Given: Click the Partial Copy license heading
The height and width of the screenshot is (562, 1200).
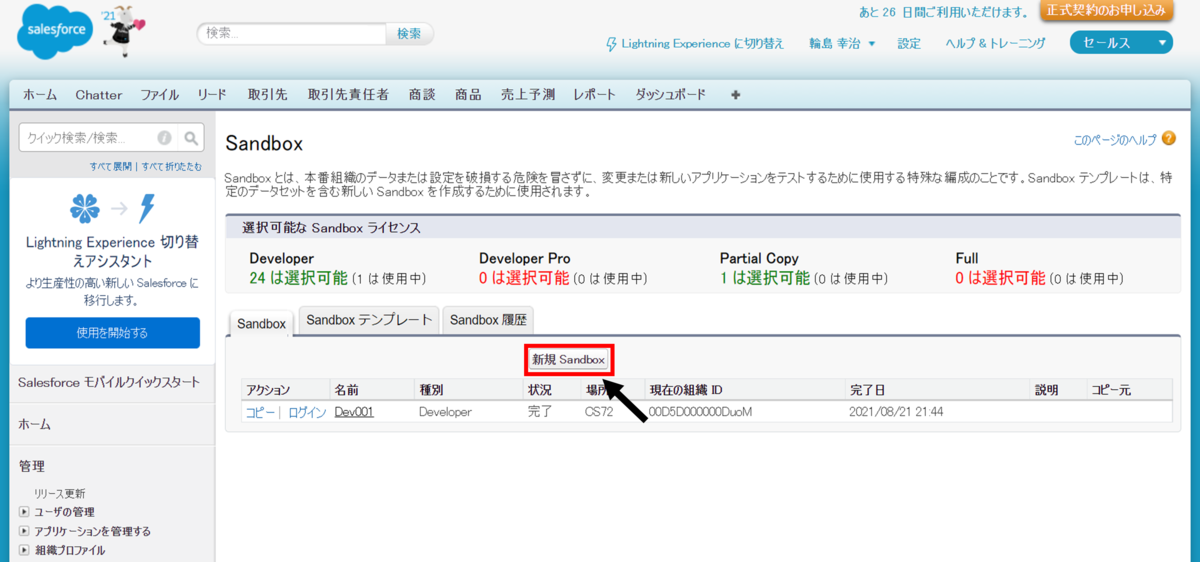Looking at the screenshot, I should coord(759,258).
